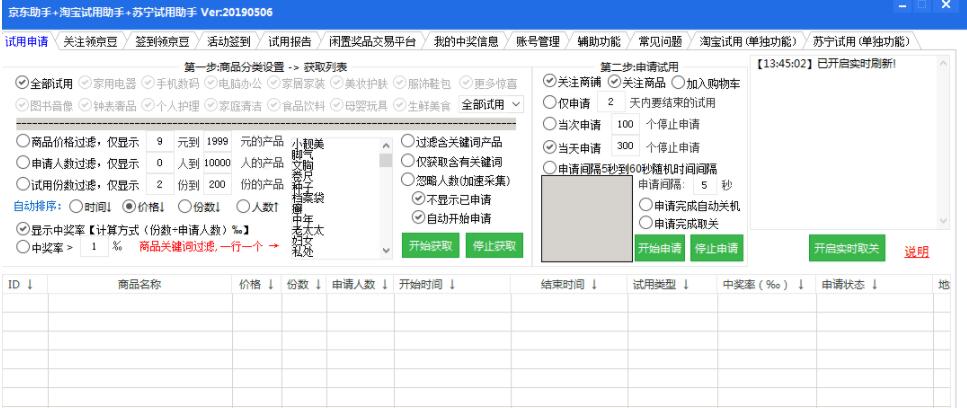Switch to 淘宝试用(单独功能) tab

point(747,42)
